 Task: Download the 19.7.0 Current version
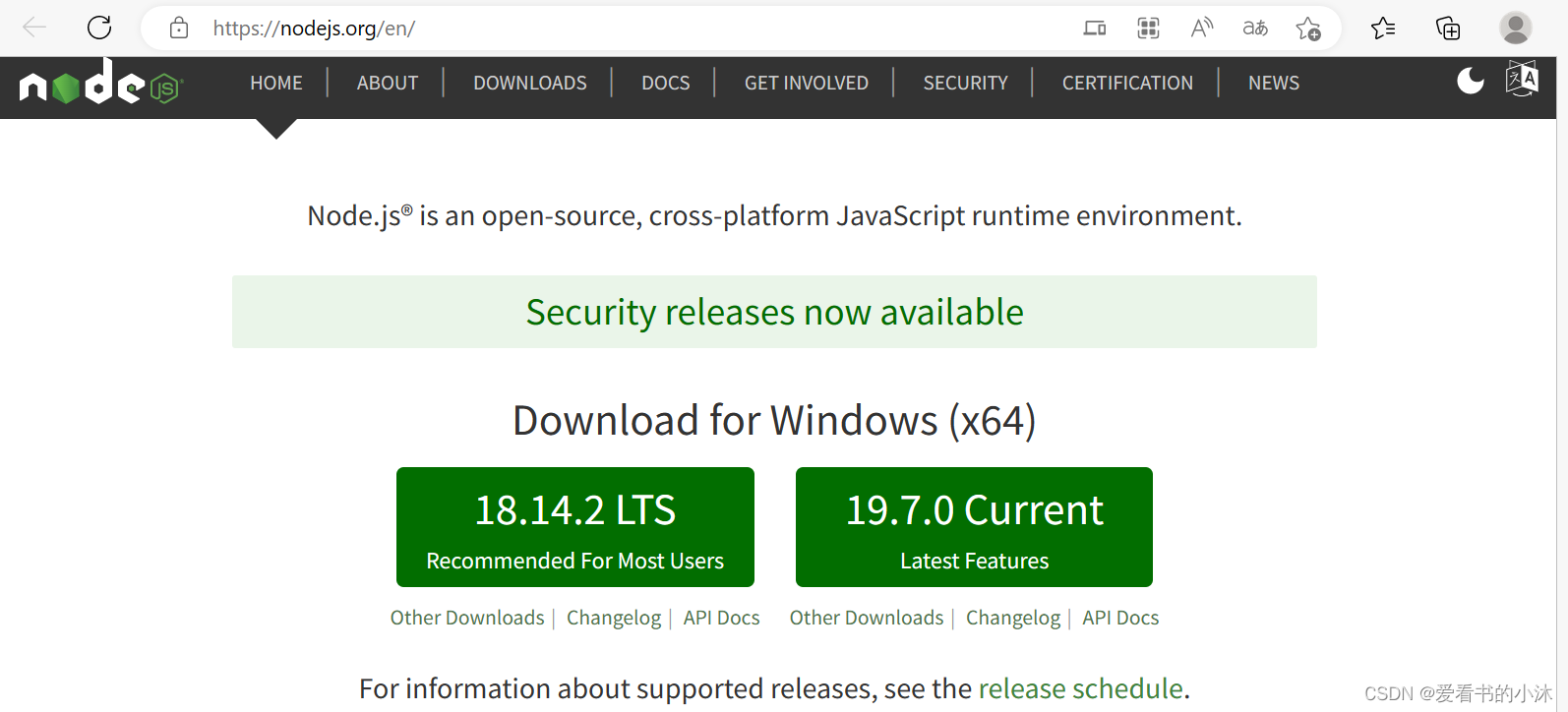point(974,527)
